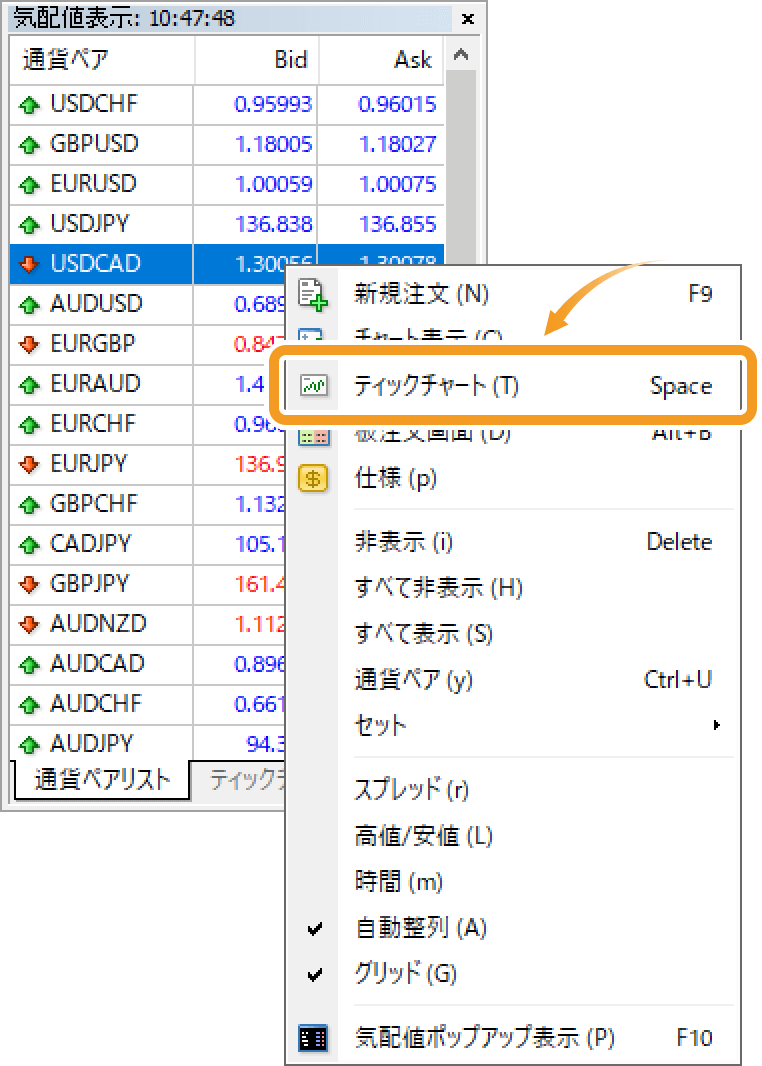Viewport: 762px width, 1066px height.
Task: Click the Bid column header
Action: [256, 60]
